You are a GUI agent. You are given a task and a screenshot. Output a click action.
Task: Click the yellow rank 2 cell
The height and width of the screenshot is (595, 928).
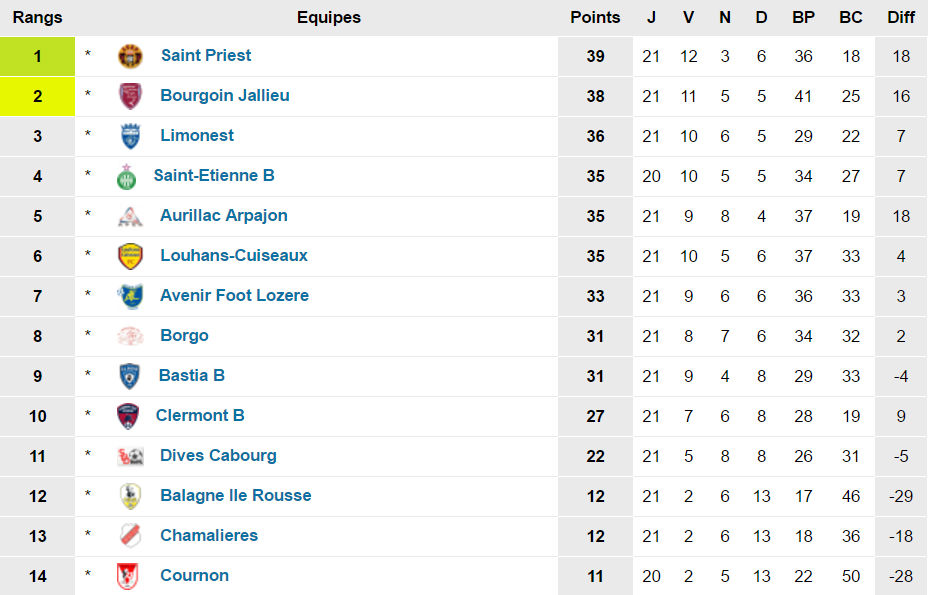click(x=38, y=96)
